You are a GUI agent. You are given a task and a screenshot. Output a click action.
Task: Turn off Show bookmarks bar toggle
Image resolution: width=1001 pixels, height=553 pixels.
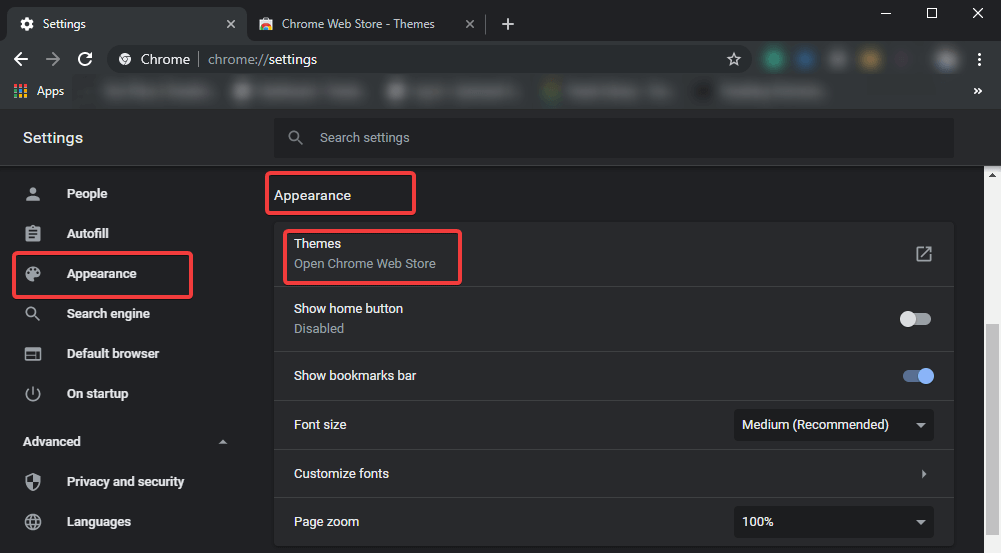(919, 376)
